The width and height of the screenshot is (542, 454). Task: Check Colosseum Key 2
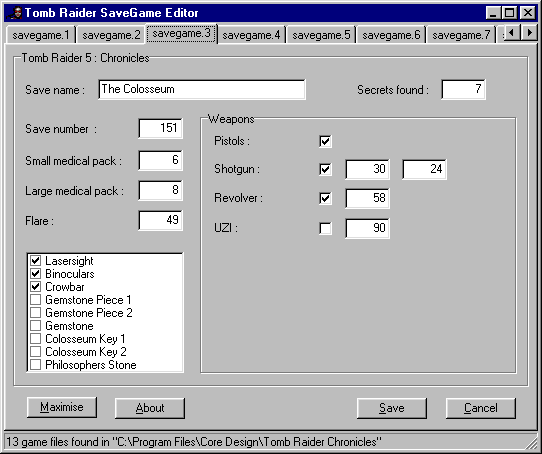click(36, 352)
